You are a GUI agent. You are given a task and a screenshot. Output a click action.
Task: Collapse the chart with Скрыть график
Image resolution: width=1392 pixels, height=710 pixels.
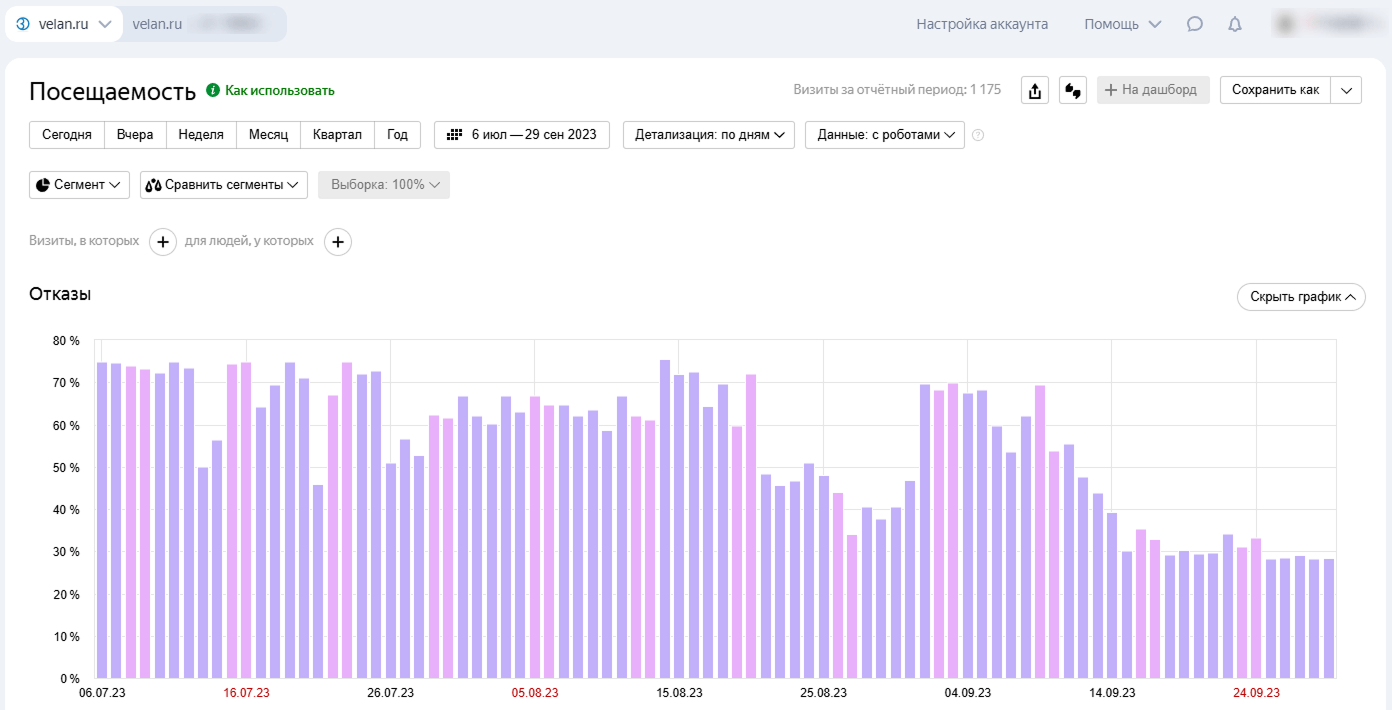point(1301,297)
